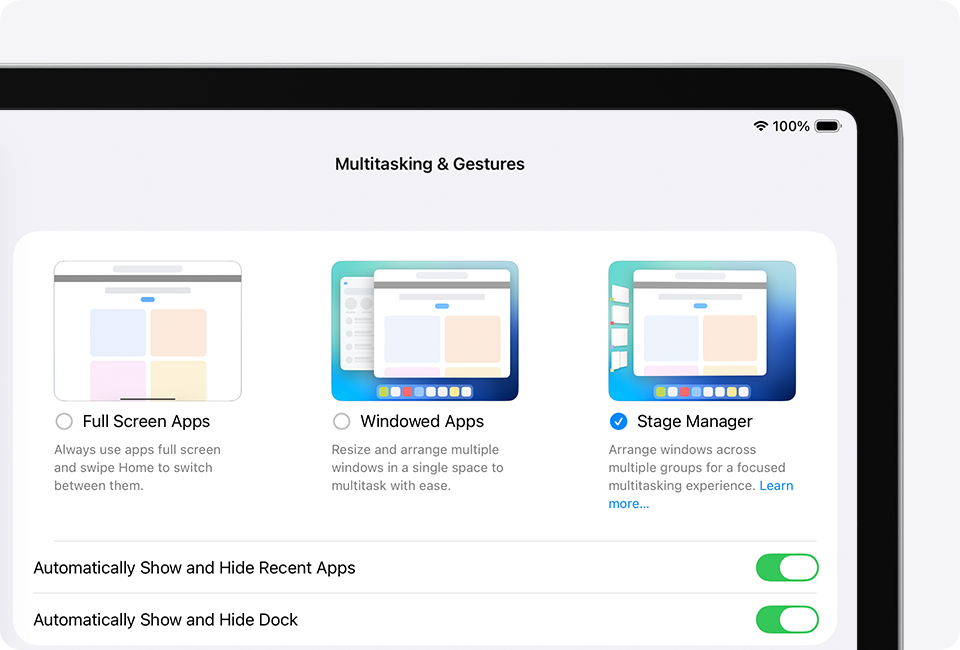
Task: Click 'Automatically Show and Hide Dock' label
Action: click(165, 620)
